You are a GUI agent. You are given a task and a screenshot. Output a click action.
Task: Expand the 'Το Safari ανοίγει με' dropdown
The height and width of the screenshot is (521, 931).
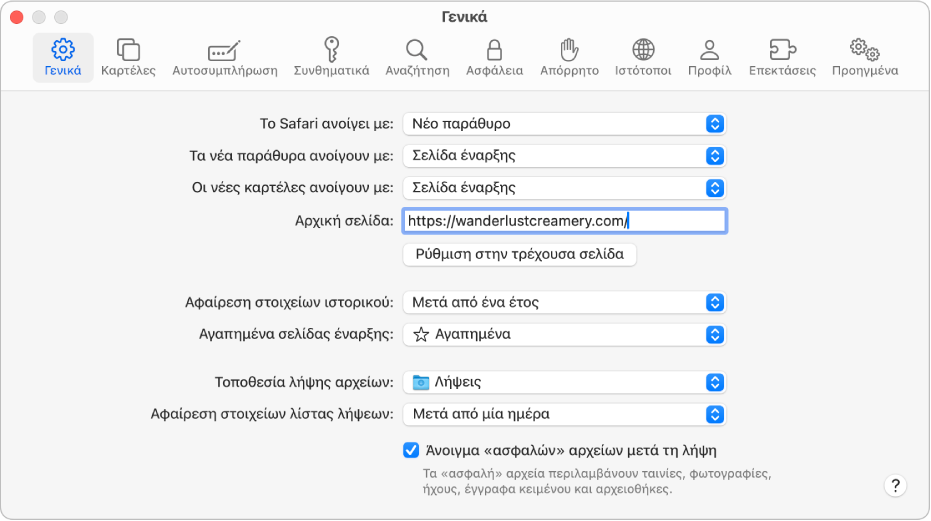tap(564, 124)
